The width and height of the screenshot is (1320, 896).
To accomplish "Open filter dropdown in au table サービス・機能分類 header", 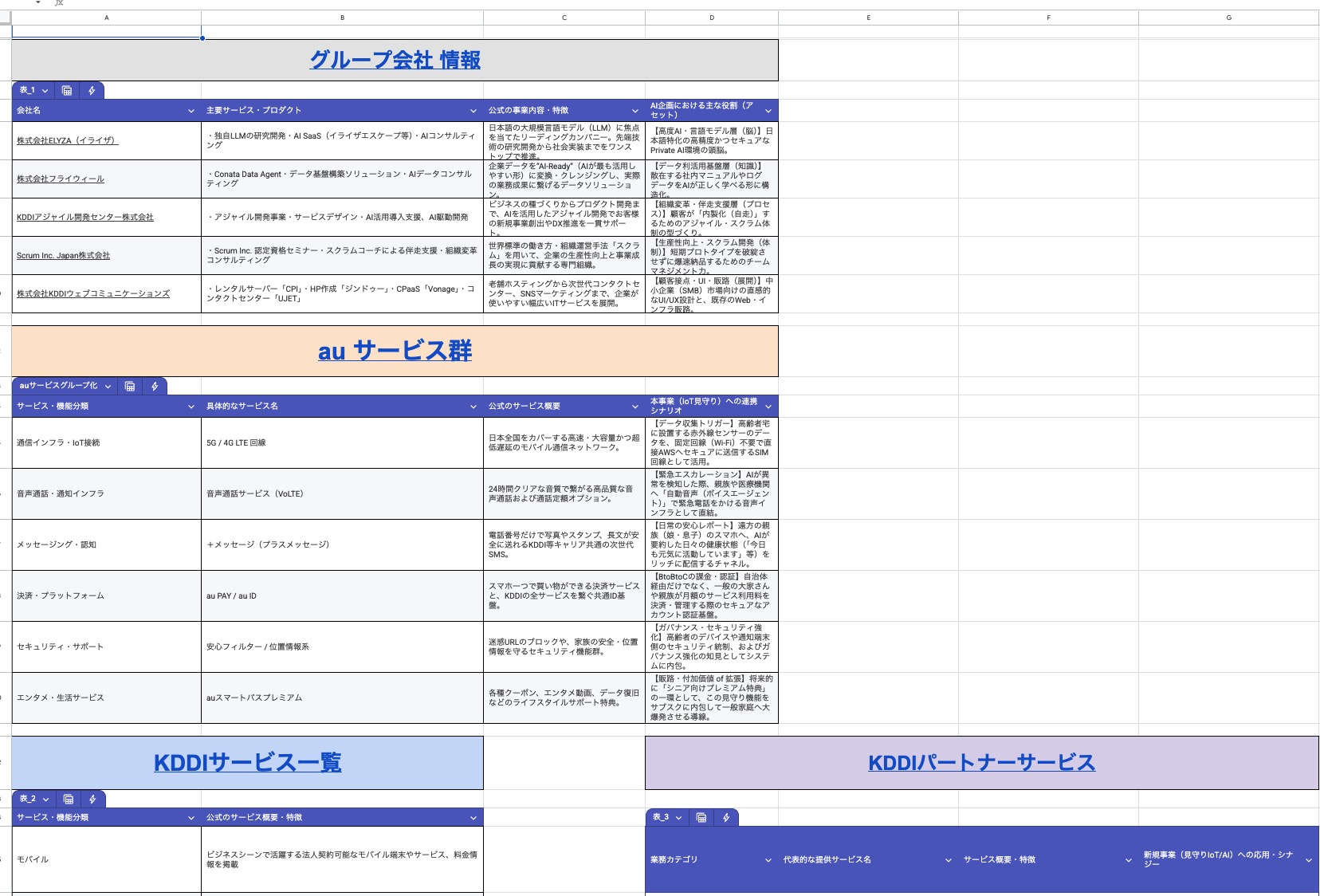I will tap(191, 407).
